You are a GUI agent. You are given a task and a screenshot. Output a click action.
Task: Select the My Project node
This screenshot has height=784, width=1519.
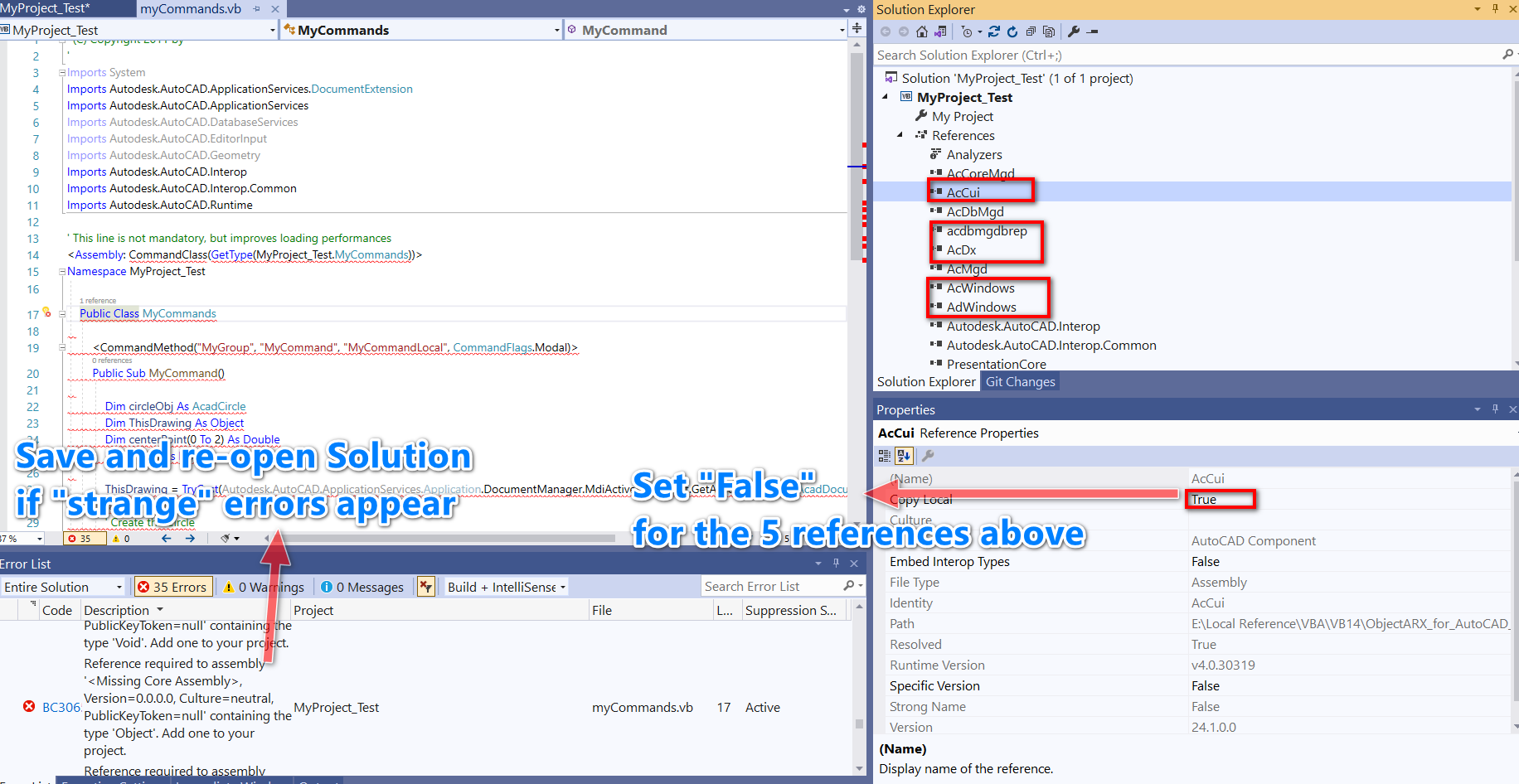962,116
